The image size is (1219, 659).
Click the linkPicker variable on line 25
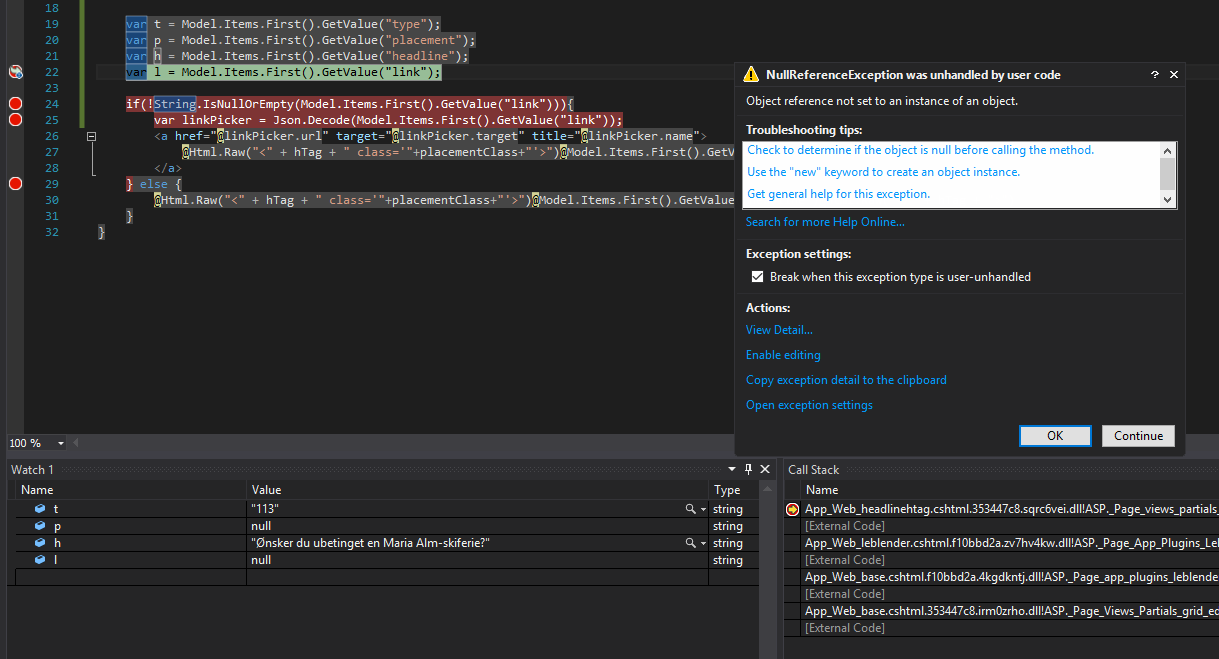click(221, 120)
